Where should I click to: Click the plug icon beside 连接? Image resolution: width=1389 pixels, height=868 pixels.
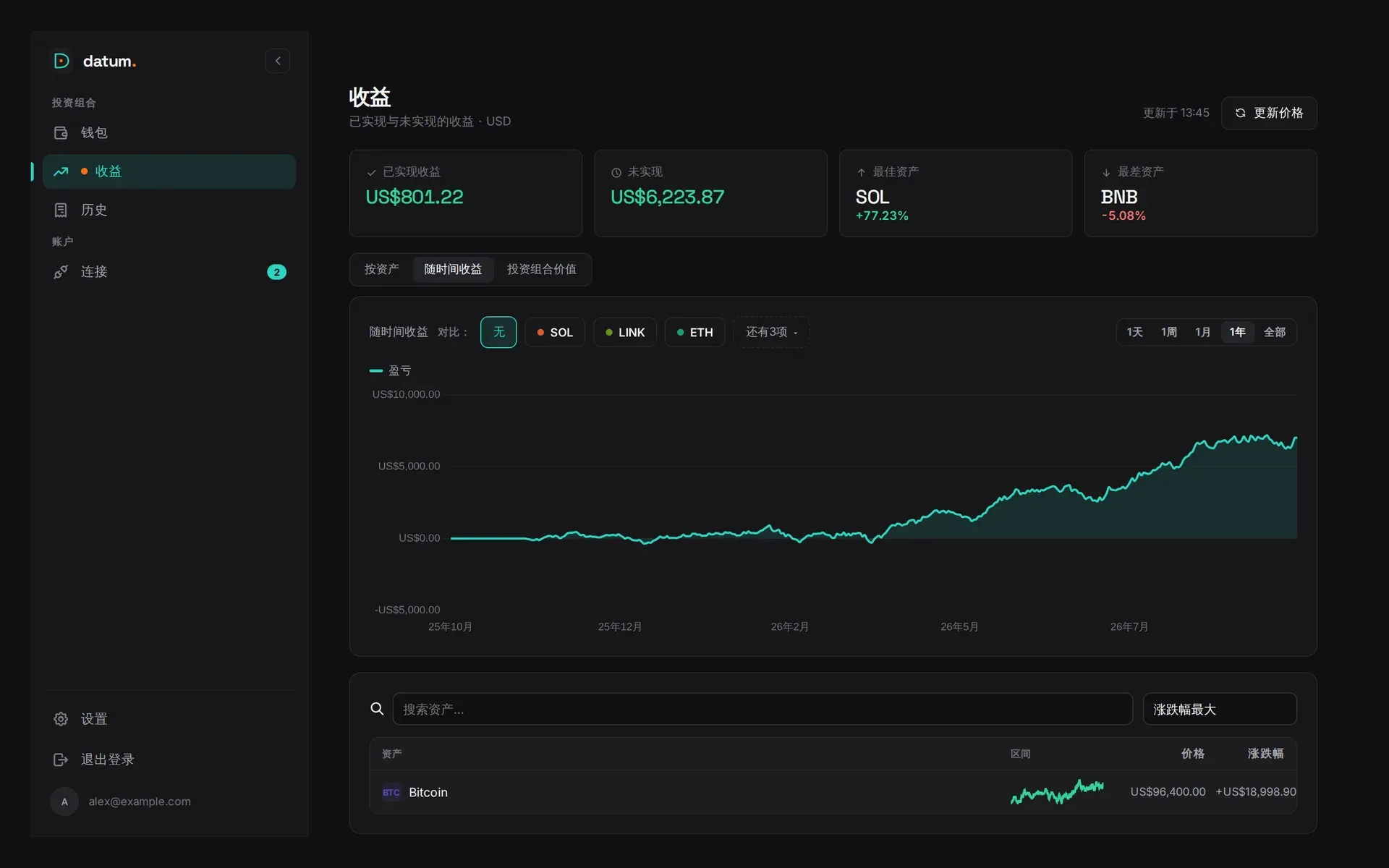click(61, 272)
